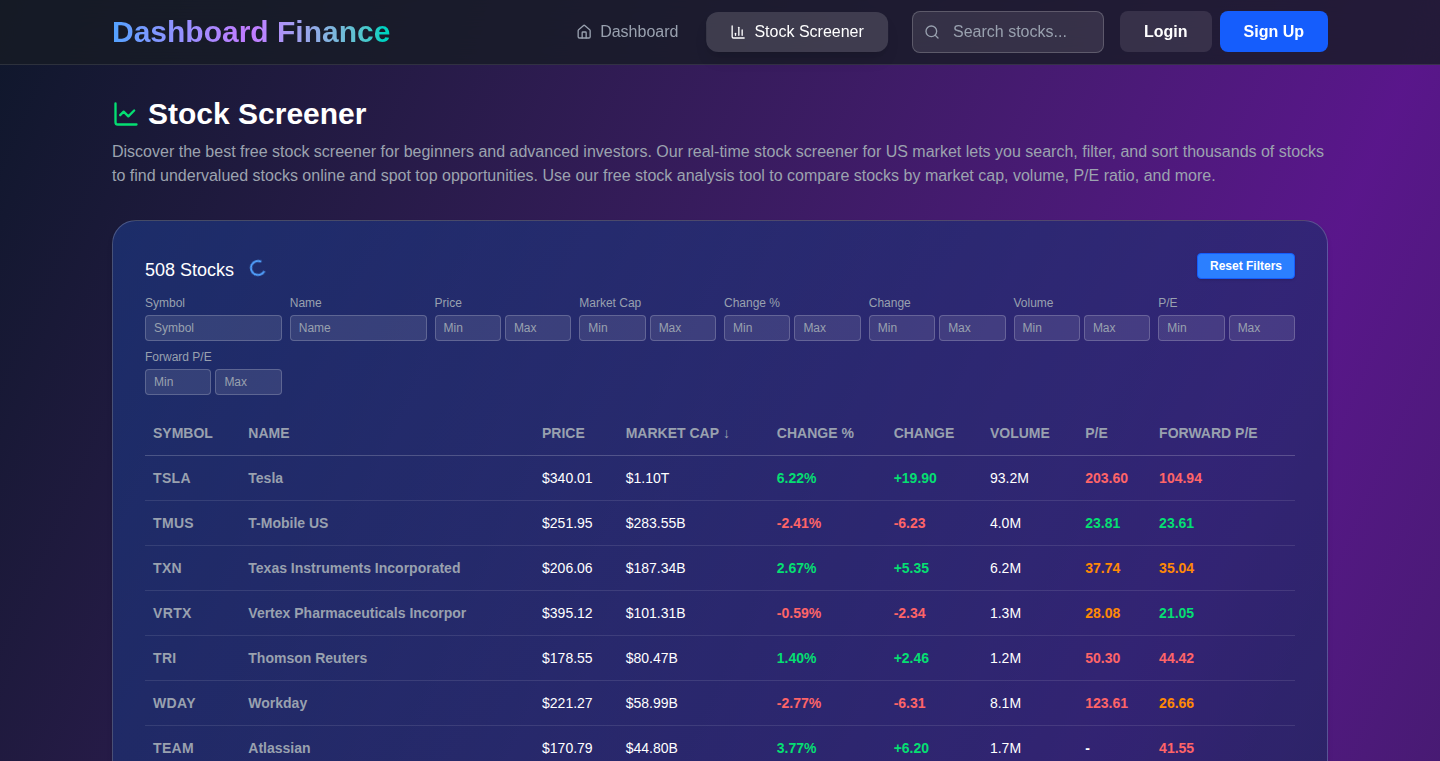Viewport: 1440px width, 761px height.
Task: Focus the Price Min filter
Action: pos(468,328)
